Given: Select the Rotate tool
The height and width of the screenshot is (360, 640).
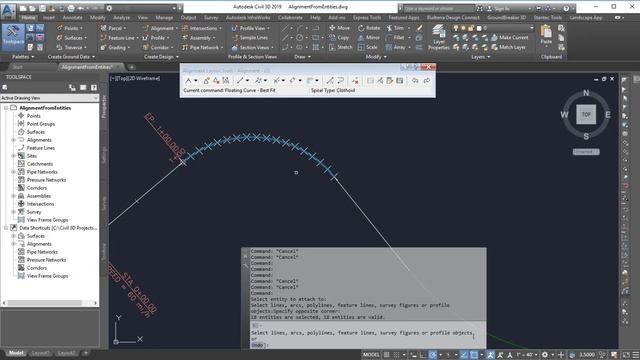Looking at the screenshot, I should [369, 28].
